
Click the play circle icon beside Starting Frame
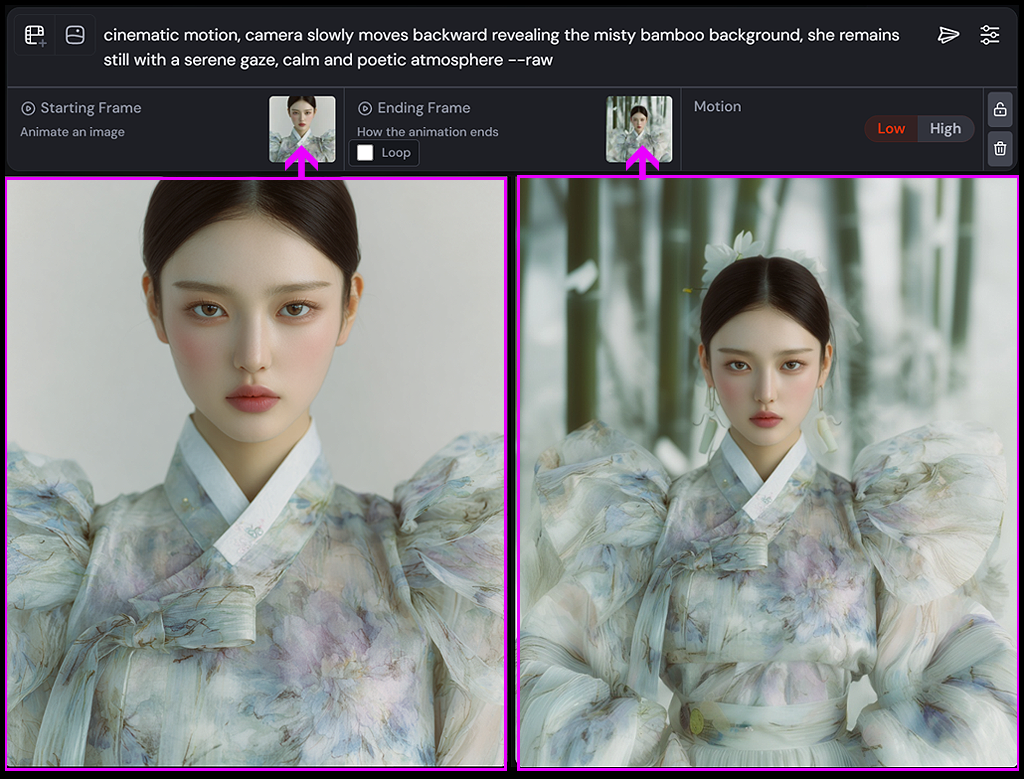[28, 108]
